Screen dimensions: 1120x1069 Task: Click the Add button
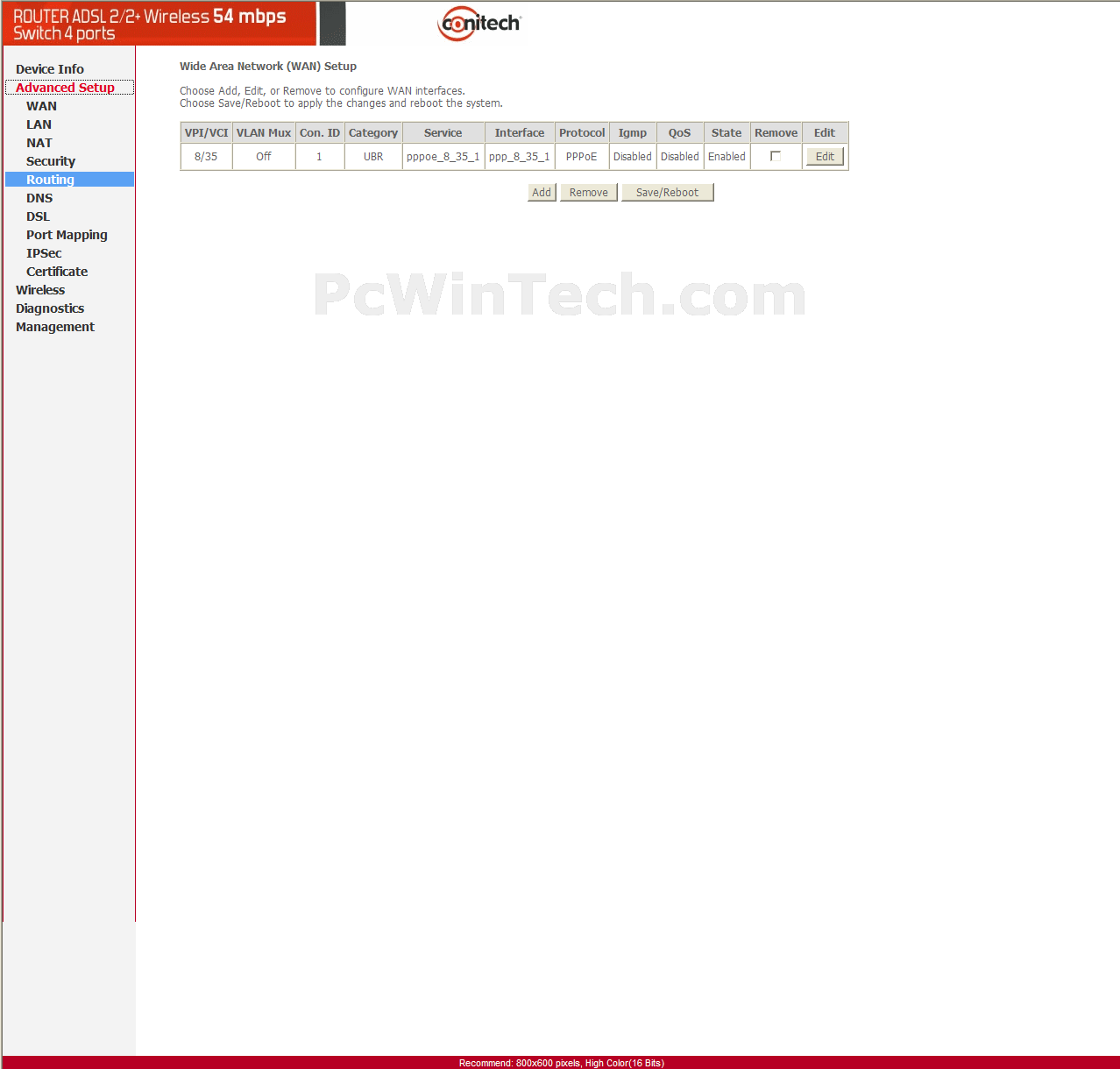542,193
